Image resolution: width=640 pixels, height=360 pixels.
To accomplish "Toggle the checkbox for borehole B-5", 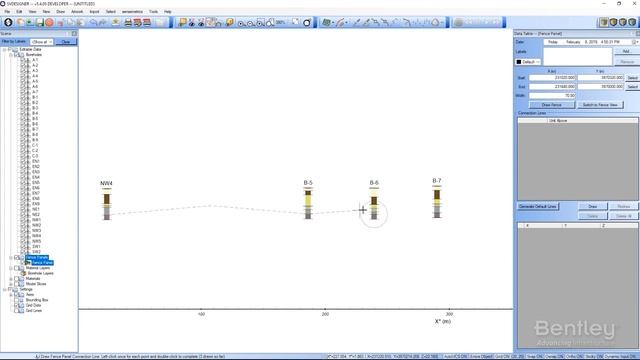I will coord(23,118).
